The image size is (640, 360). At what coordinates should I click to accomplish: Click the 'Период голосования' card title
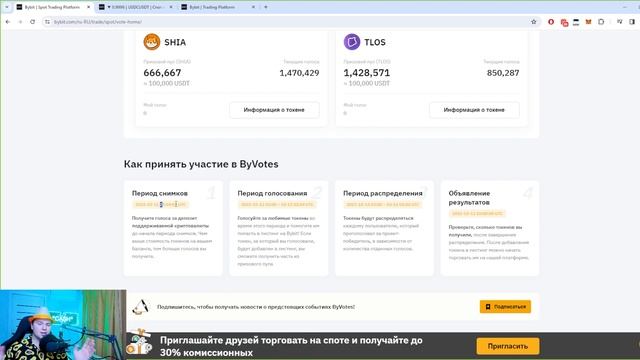[x=272, y=193]
